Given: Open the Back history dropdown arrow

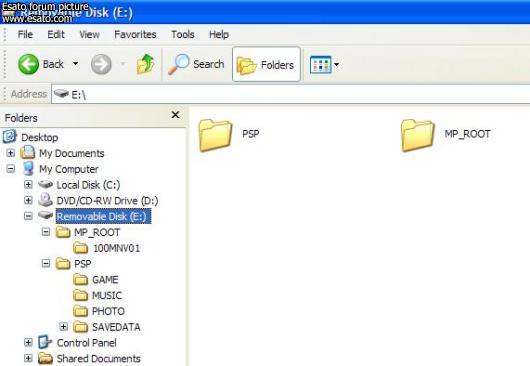Looking at the screenshot, I should click(75, 64).
